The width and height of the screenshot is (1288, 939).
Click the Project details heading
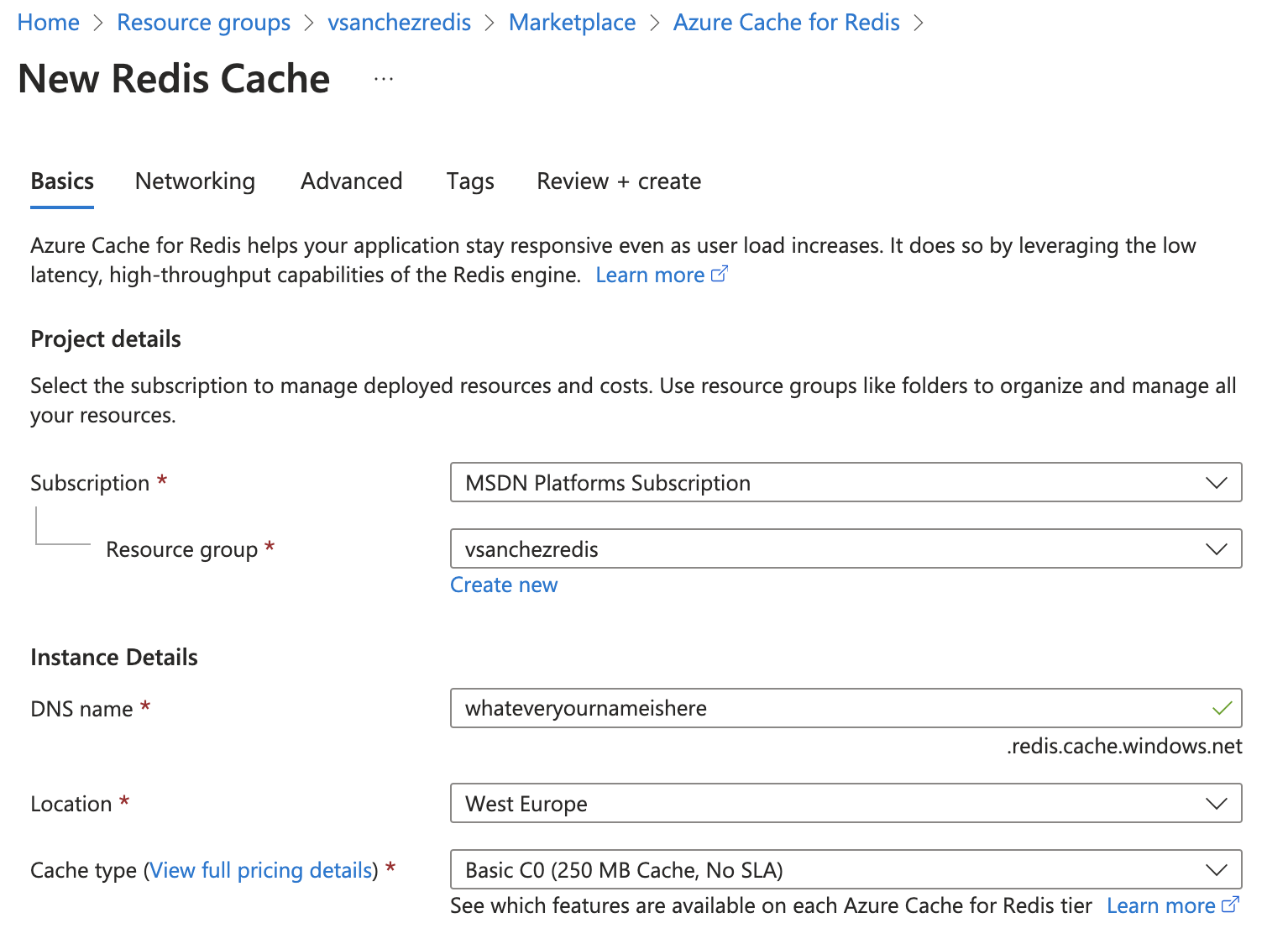106,338
